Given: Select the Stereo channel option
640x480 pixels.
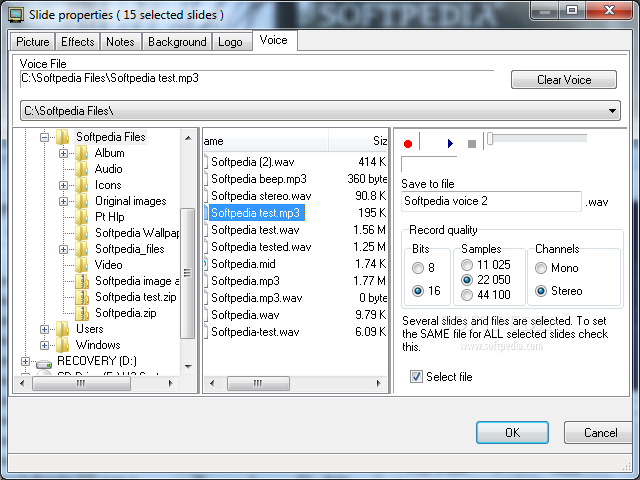Looking at the screenshot, I should [x=541, y=291].
